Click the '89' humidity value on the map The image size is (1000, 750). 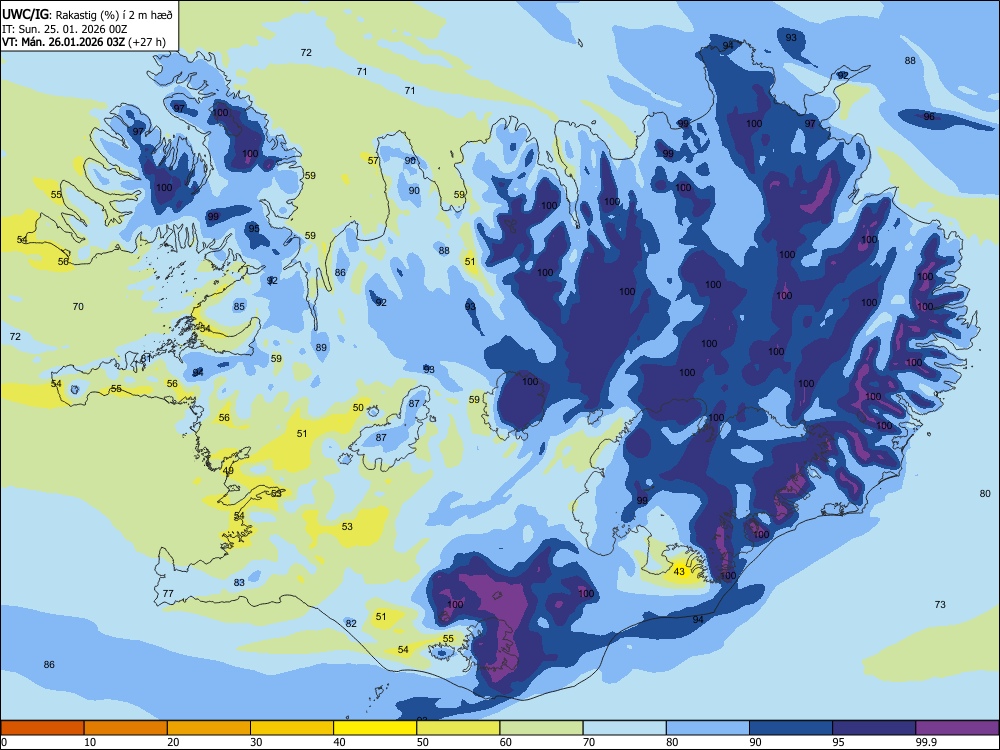coord(321,348)
